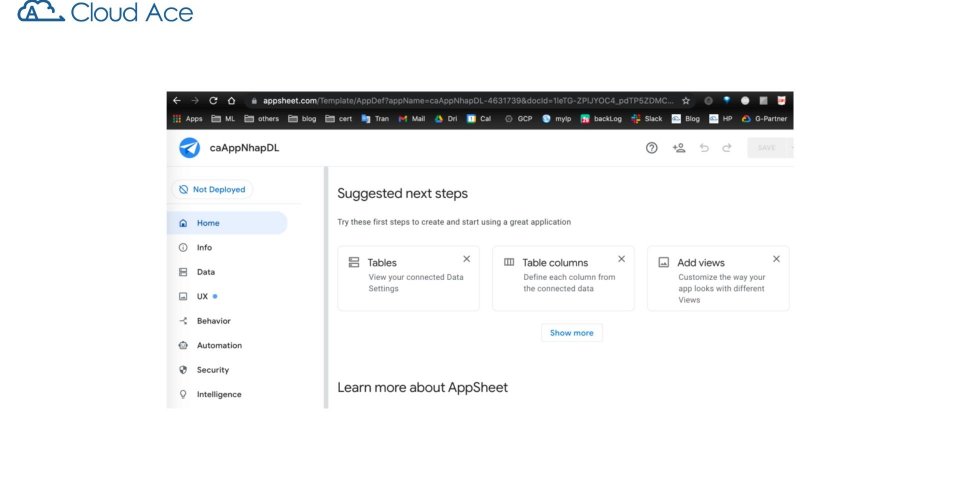Open the backLog bookmark
The height and width of the screenshot is (500, 960).
pos(601,119)
